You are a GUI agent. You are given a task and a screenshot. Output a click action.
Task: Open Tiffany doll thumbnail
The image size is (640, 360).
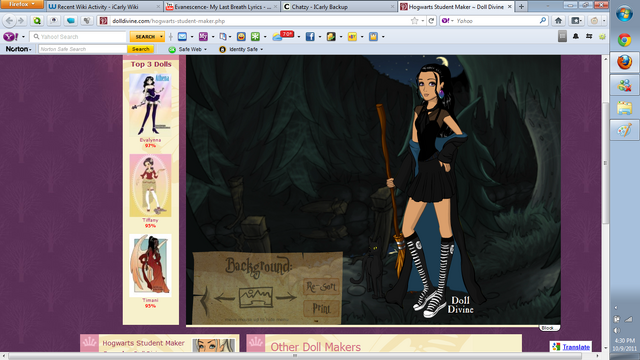tap(150, 185)
